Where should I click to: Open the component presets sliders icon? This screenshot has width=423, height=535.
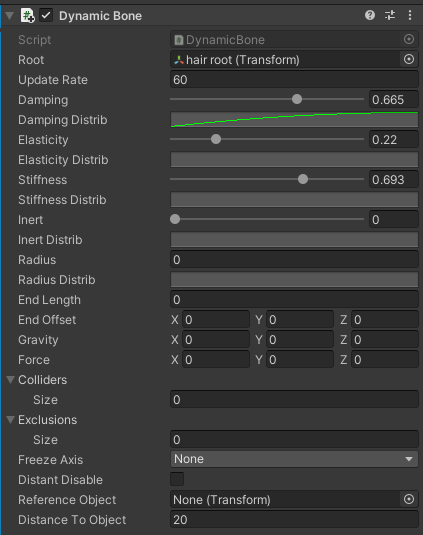click(x=390, y=15)
